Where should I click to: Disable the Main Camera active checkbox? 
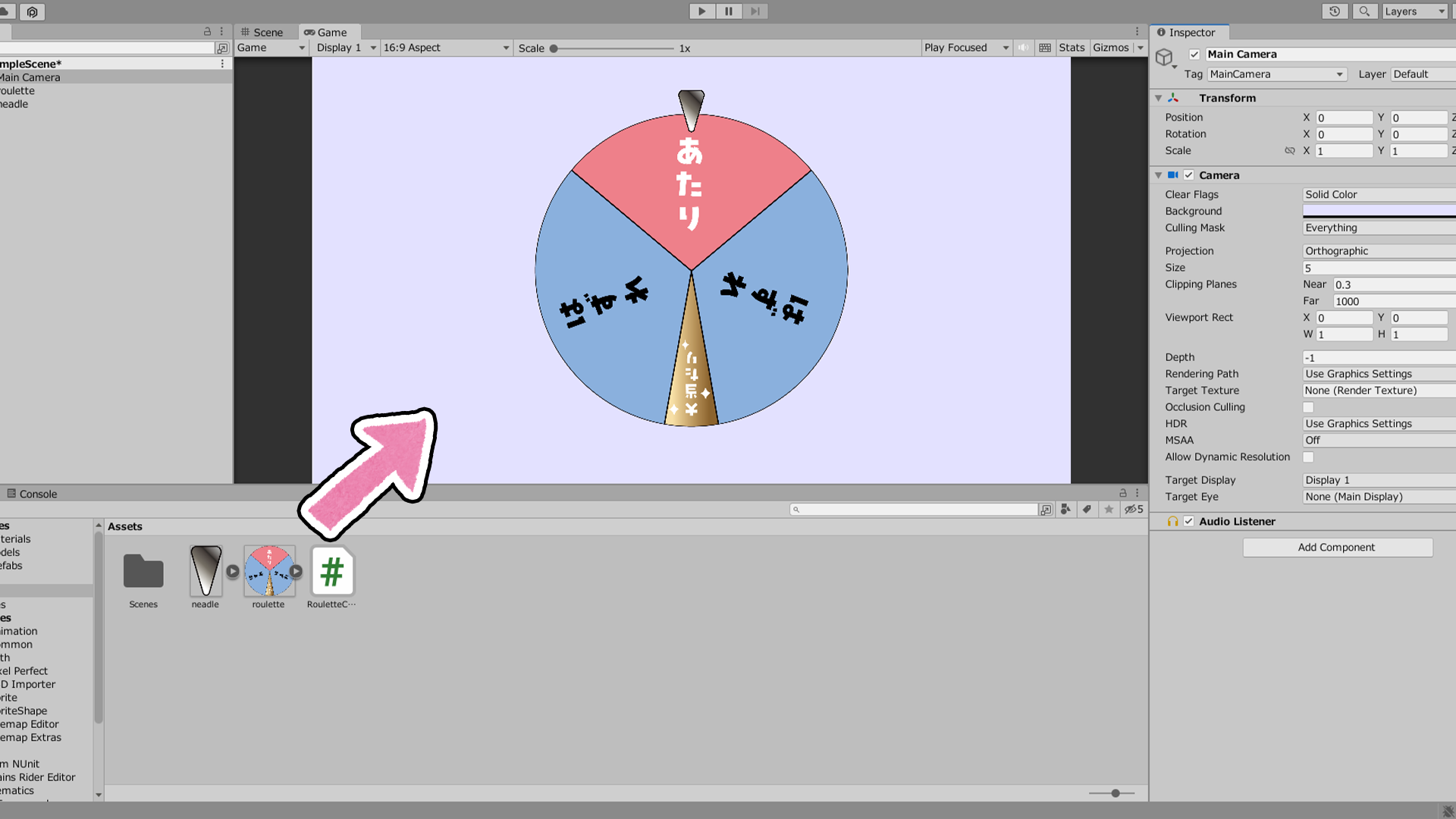coord(1194,54)
